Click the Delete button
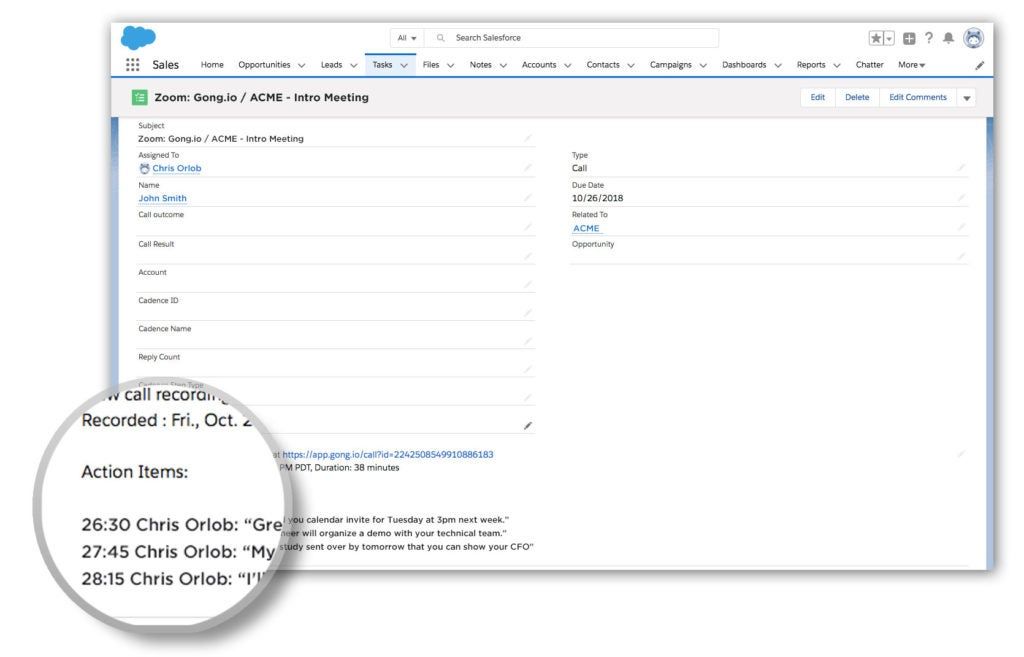1024x657 pixels. tap(858, 97)
